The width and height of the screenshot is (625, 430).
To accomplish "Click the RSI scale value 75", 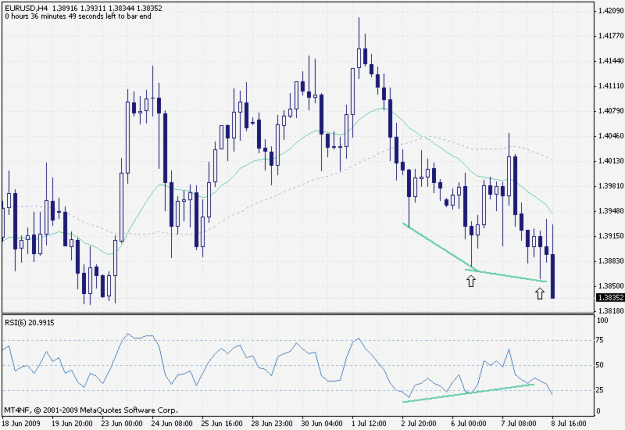I will click(600, 340).
